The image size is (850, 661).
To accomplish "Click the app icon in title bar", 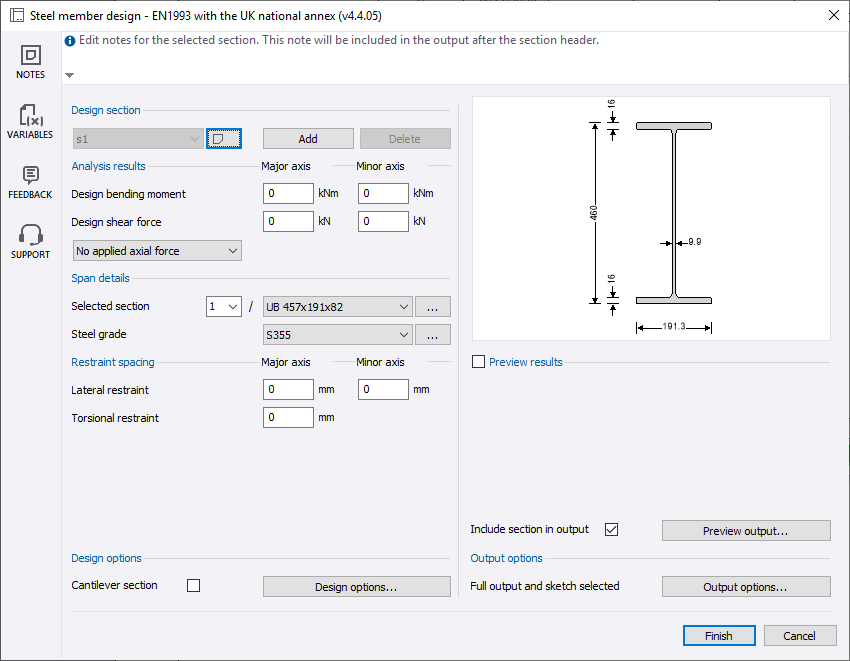I will (16, 16).
